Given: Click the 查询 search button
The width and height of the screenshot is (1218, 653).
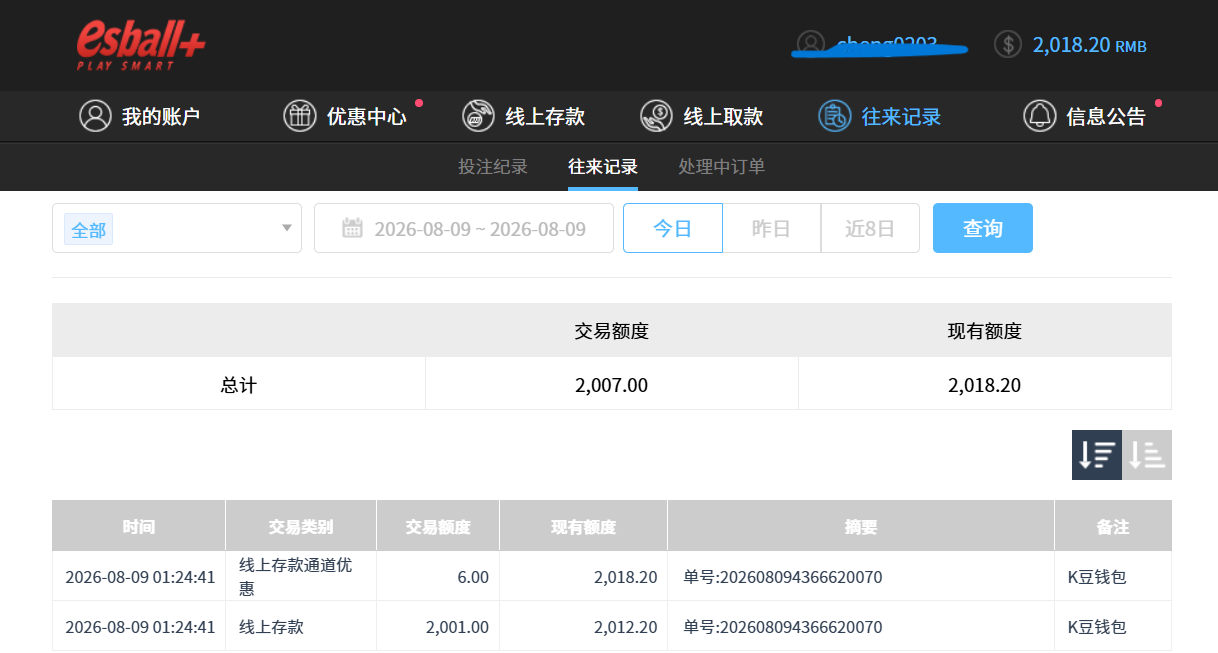Looking at the screenshot, I should coord(983,228).
